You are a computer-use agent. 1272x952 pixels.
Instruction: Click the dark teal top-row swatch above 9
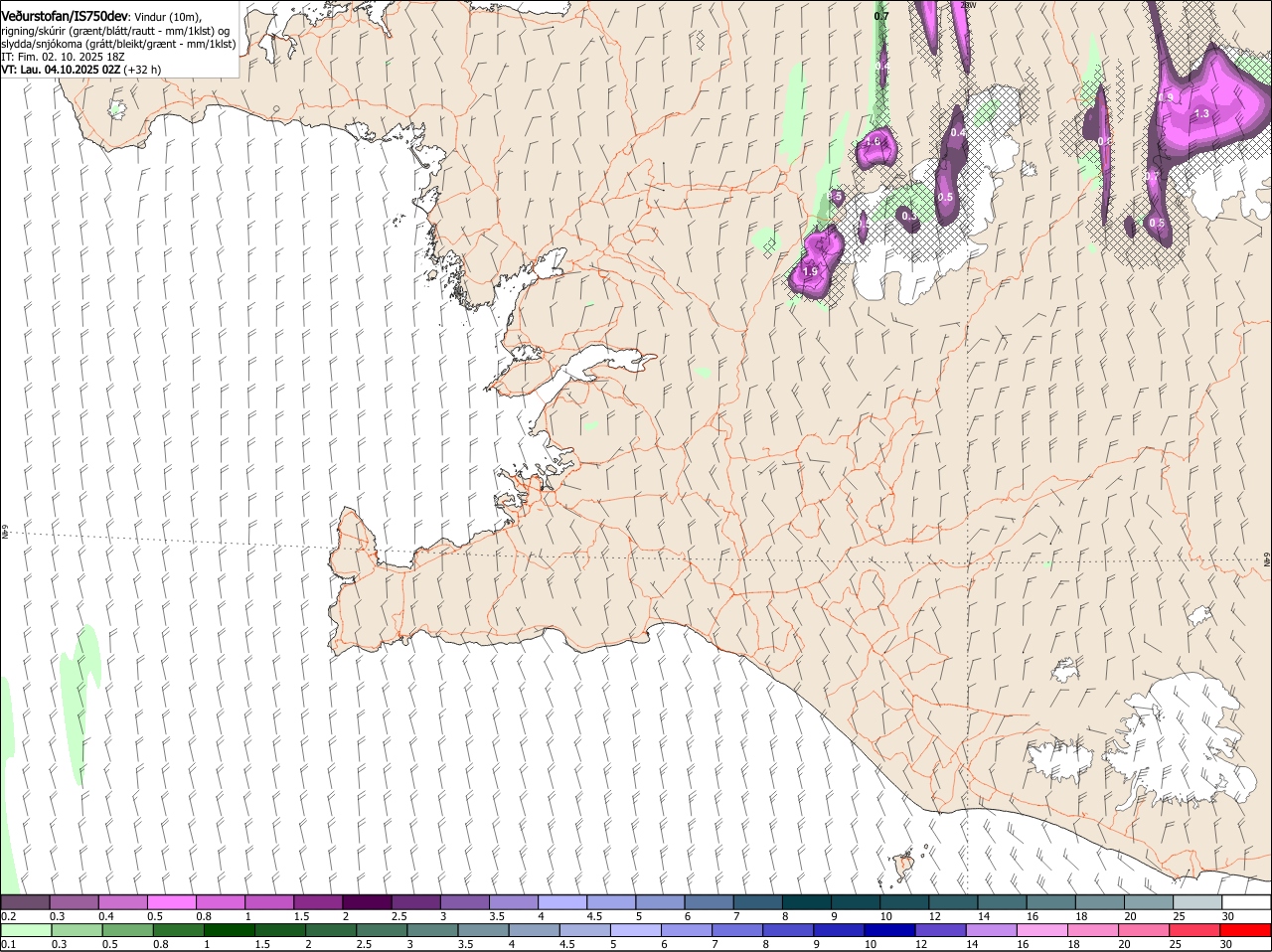tap(856, 903)
